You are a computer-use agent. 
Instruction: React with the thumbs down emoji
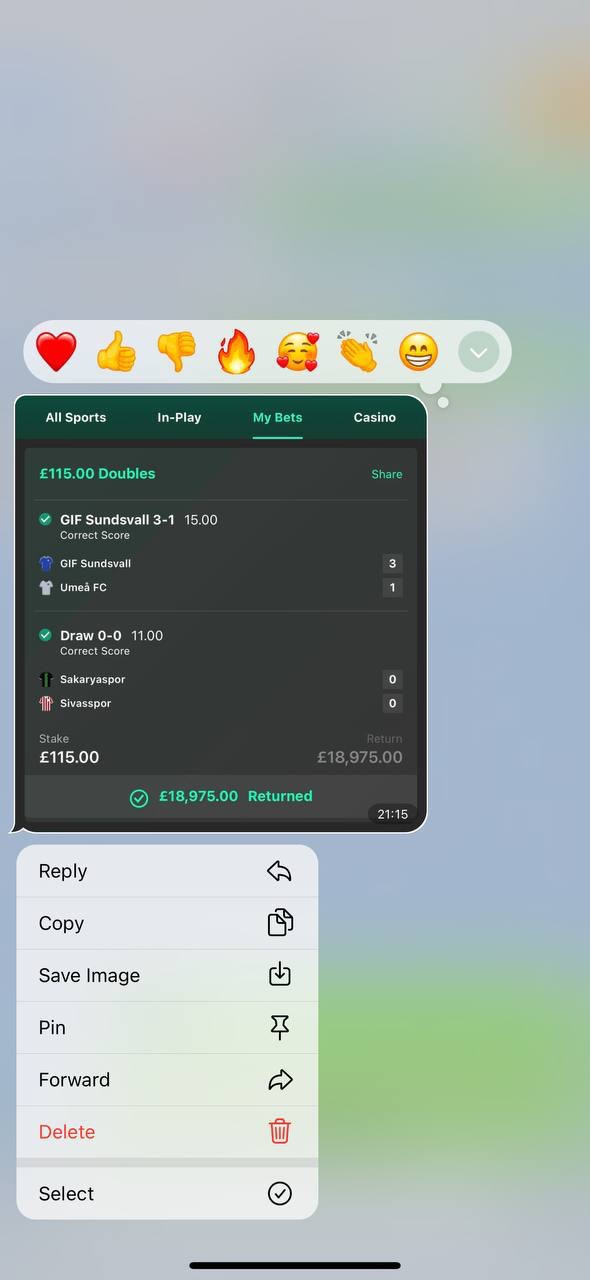(x=176, y=352)
